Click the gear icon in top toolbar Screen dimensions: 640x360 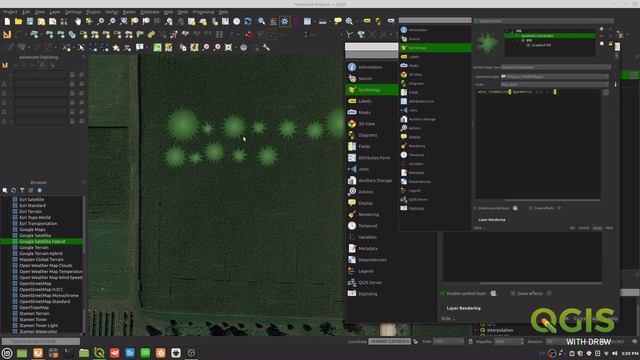(x=284, y=21)
